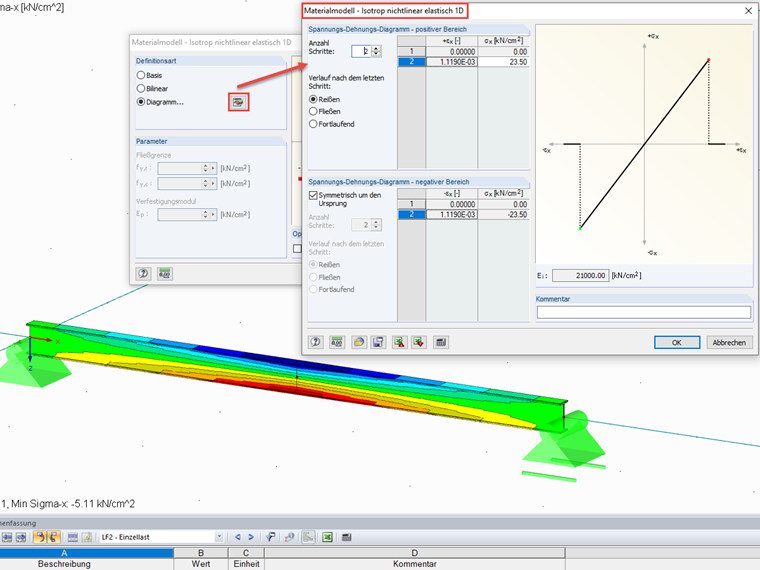Toggle the first orange highlighted toolbar button
The image size is (760, 570).
click(40, 537)
